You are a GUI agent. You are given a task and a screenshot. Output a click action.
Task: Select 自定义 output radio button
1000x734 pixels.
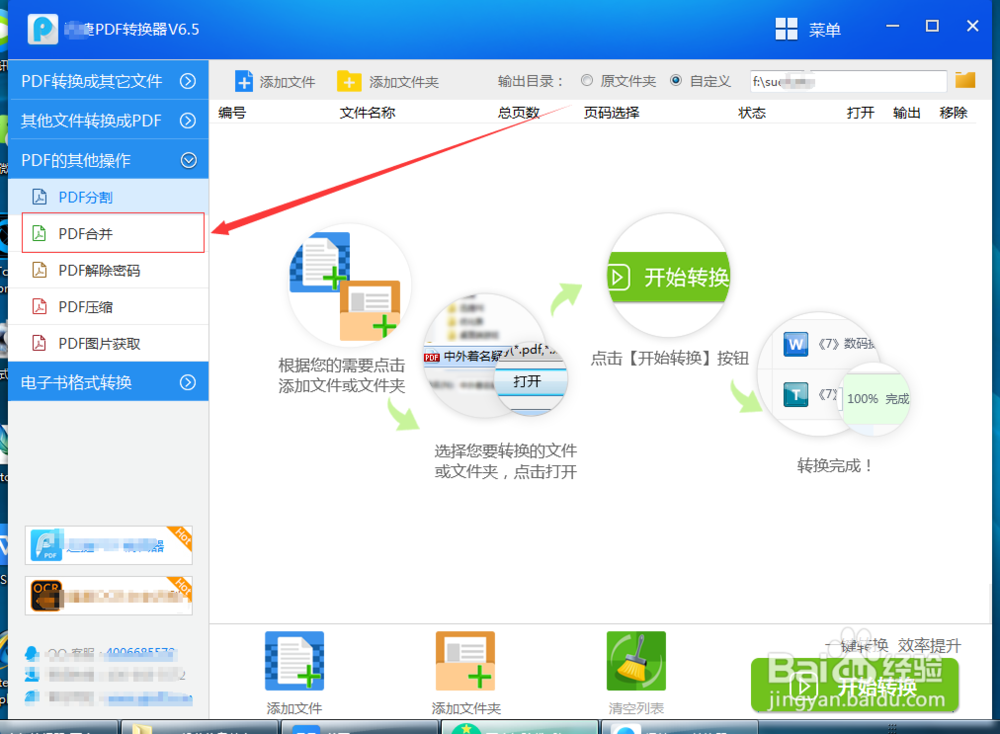pyautogui.click(x=676, y=80)
